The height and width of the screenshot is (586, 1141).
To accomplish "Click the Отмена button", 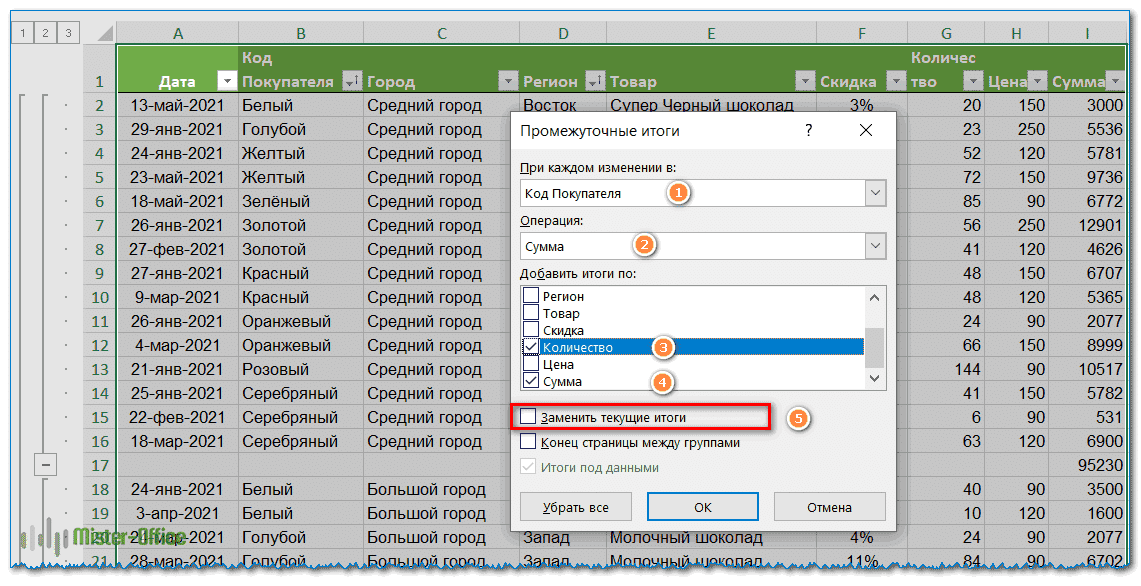I will 829,507.
